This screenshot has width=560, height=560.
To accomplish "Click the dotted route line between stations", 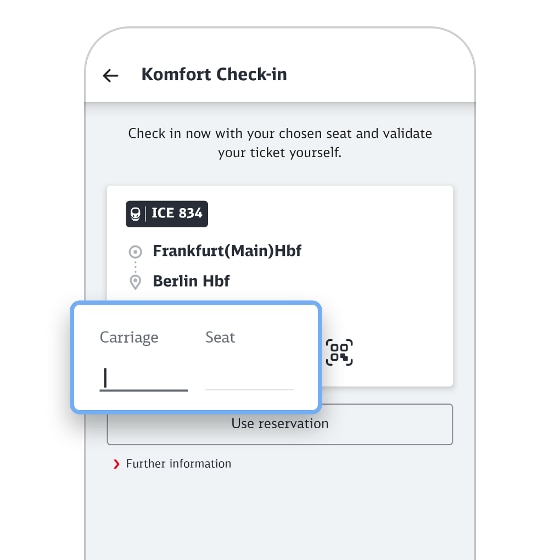I will pos(135,266).
